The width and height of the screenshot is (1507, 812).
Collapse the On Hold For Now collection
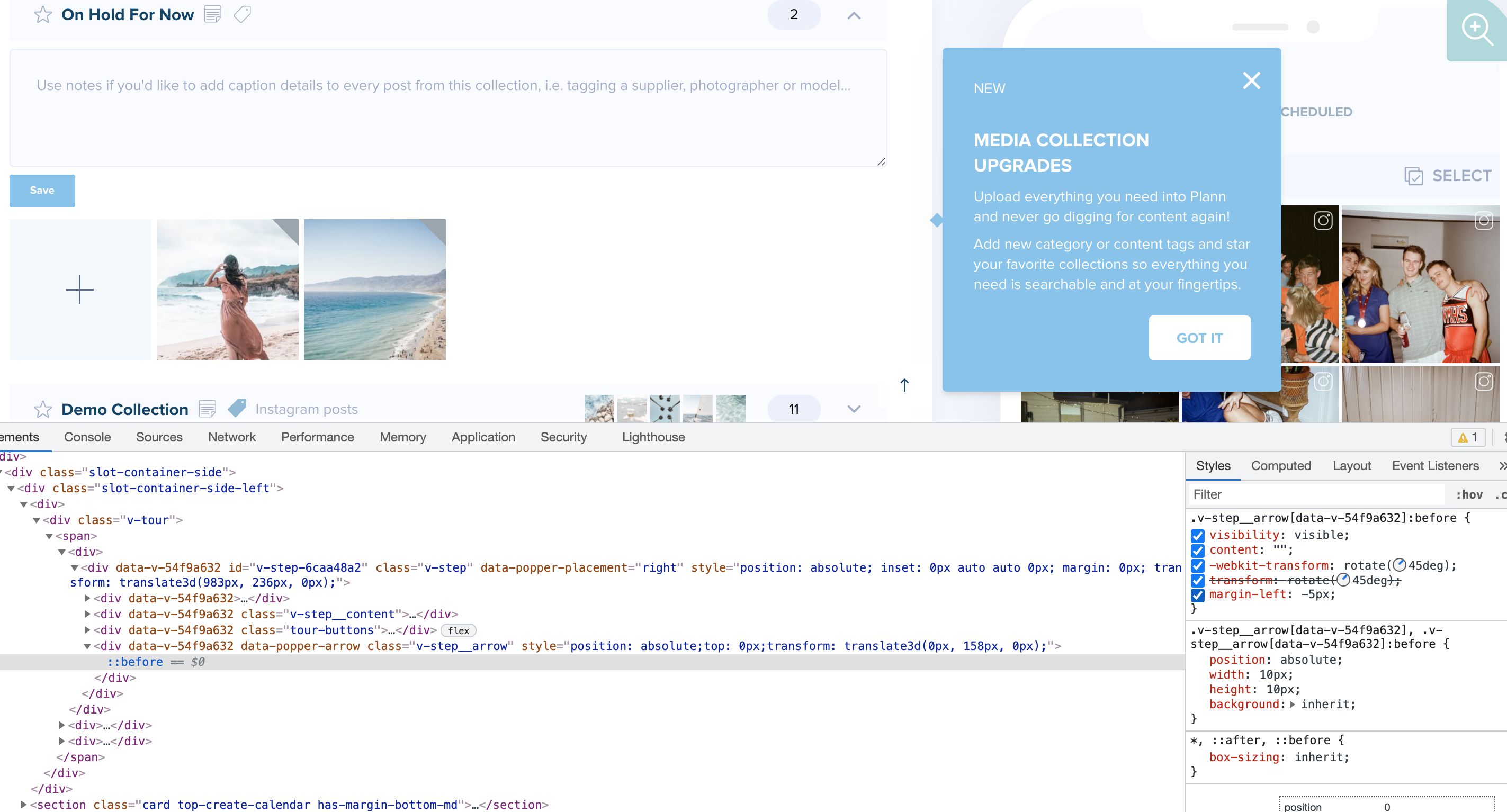tap(854, 16)
